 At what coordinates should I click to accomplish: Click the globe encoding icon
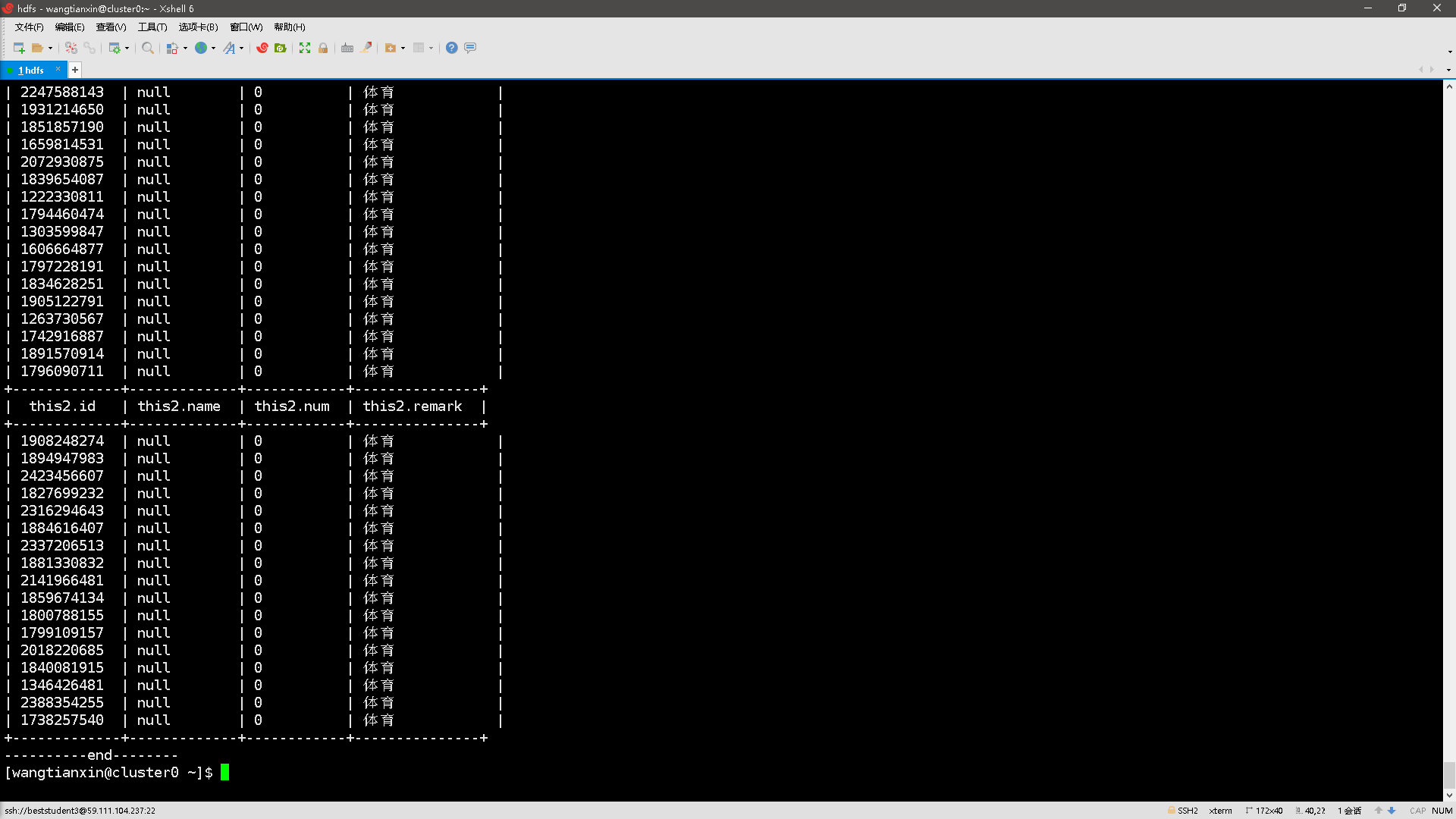point(201,48)
